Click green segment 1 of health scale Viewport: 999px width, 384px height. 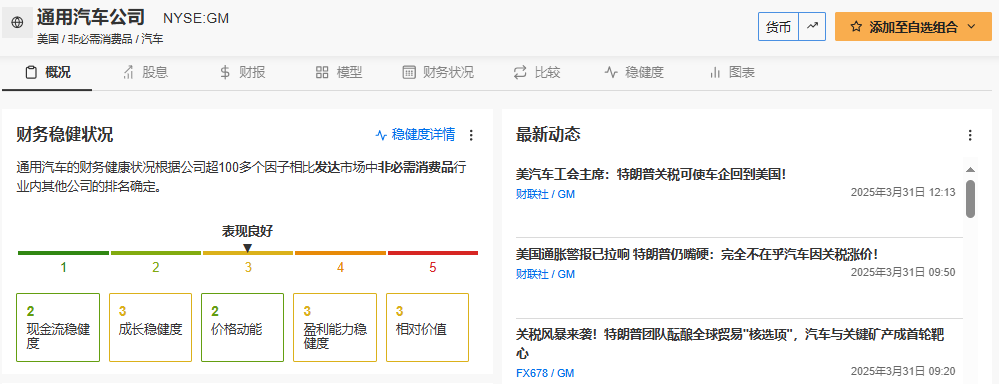point(63,253)
